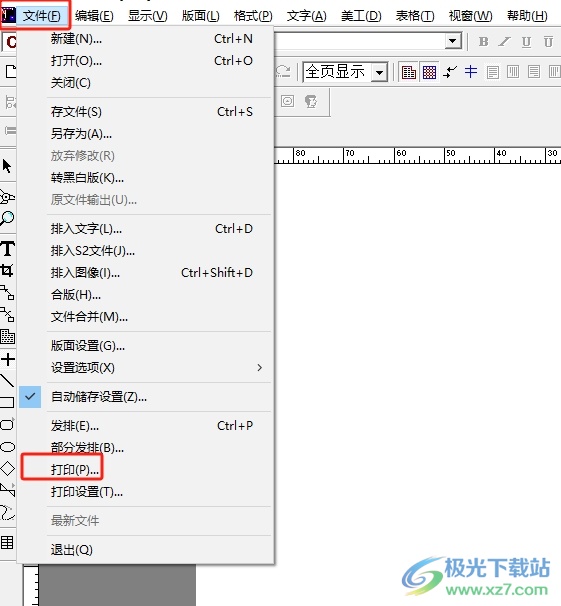
Task: Select the diagonal line drawing tool
Action: click(x=7, y=381)
